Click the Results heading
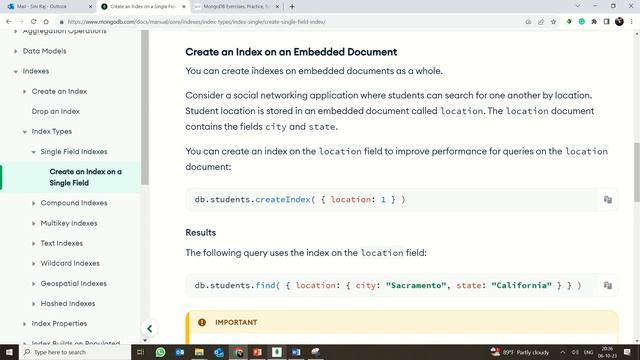The image size is (640, 360). point(200,232)
